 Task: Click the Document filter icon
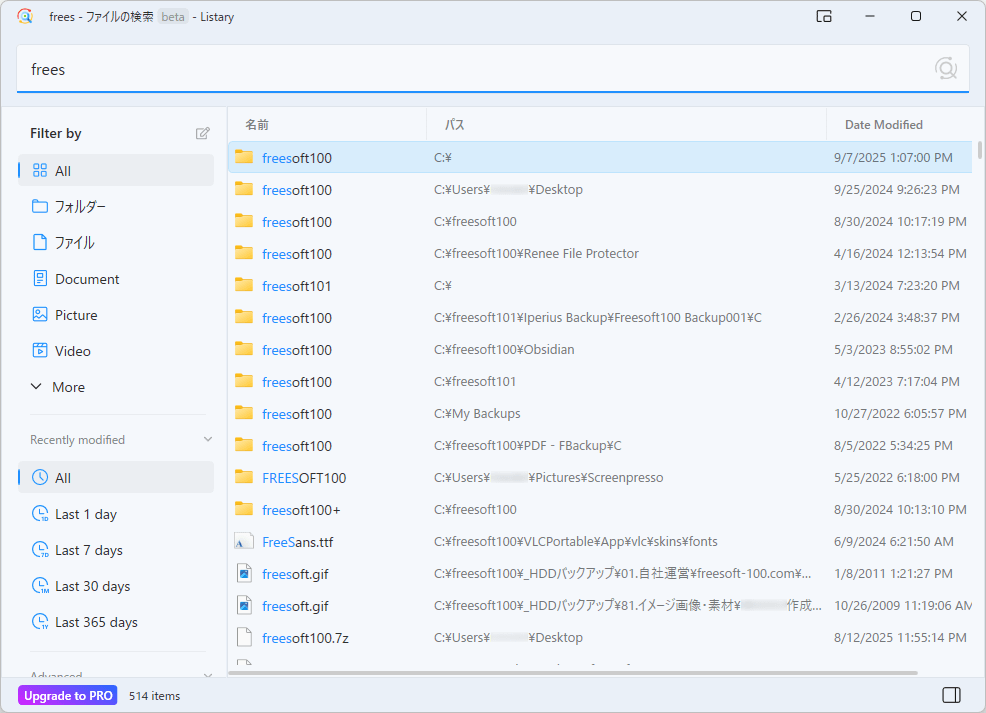(x=40, y=279)
